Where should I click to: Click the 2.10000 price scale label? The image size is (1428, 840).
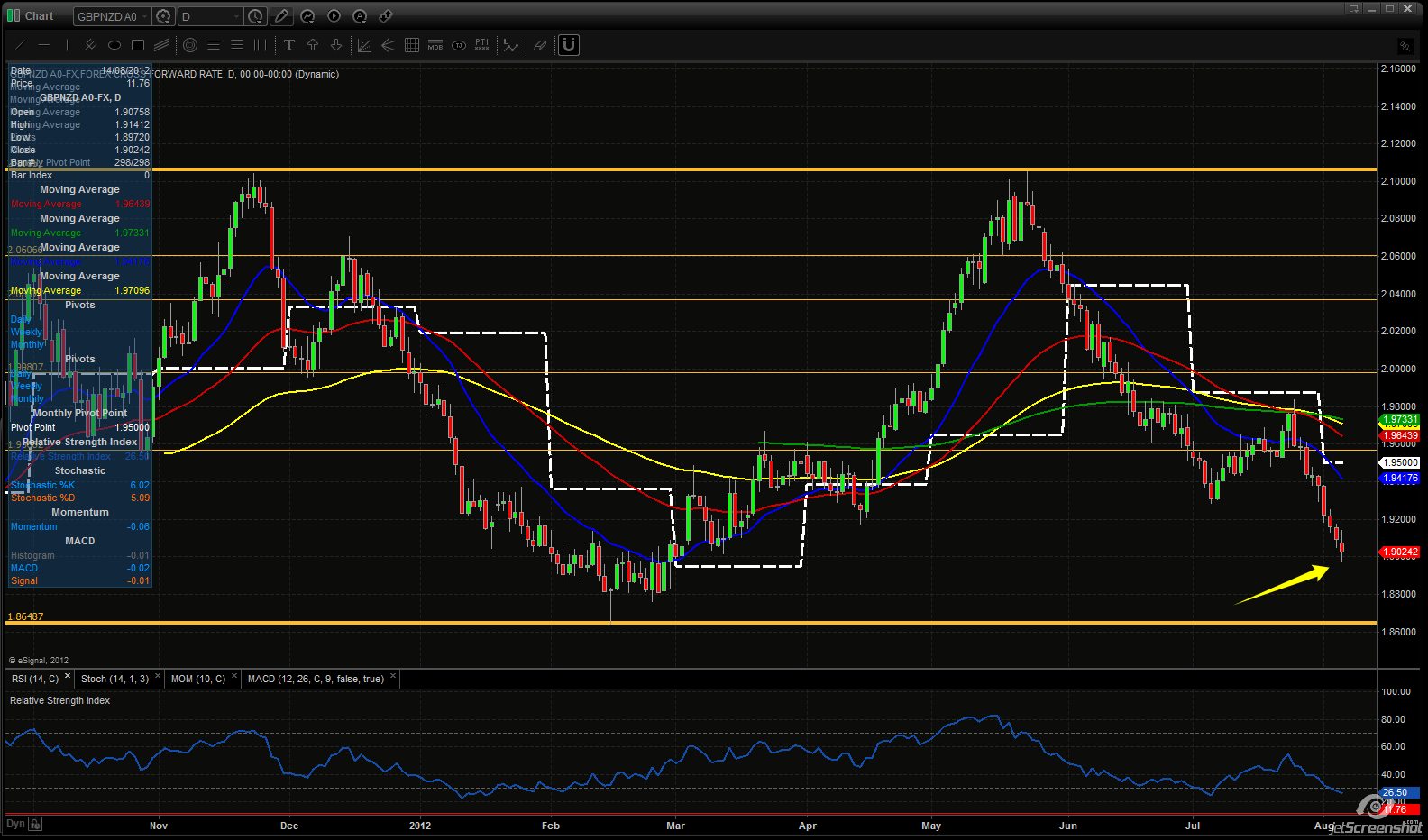(1398, 180)
